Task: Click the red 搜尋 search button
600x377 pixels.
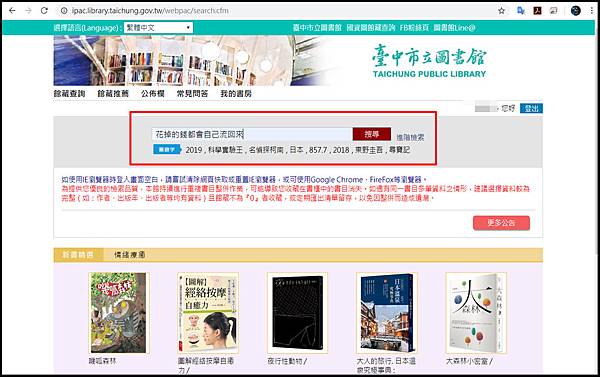Action: tap(372, 134)
